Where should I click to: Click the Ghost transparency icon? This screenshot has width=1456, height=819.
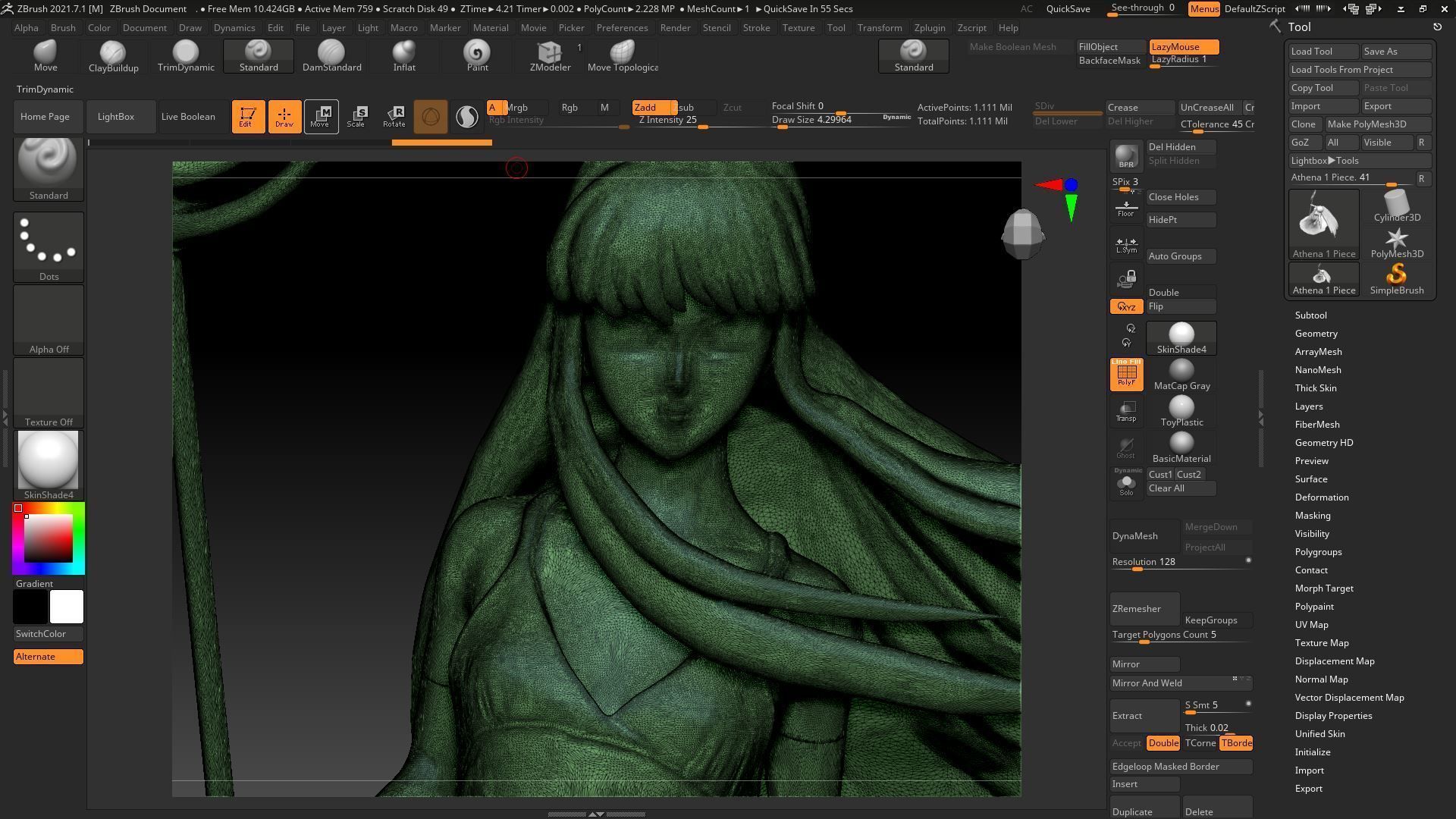1126,447
